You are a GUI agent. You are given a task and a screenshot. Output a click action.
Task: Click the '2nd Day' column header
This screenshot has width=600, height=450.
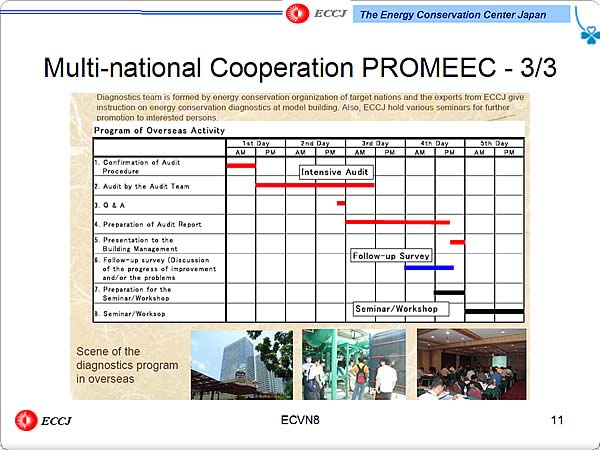click(x=315, y=143)
